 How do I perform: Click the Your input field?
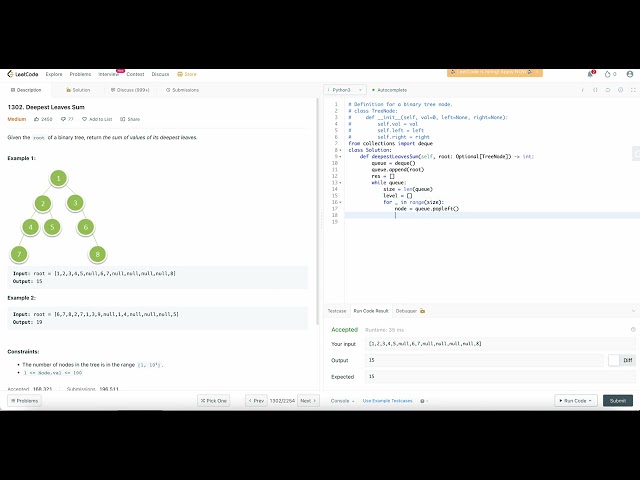click(500, 344)
